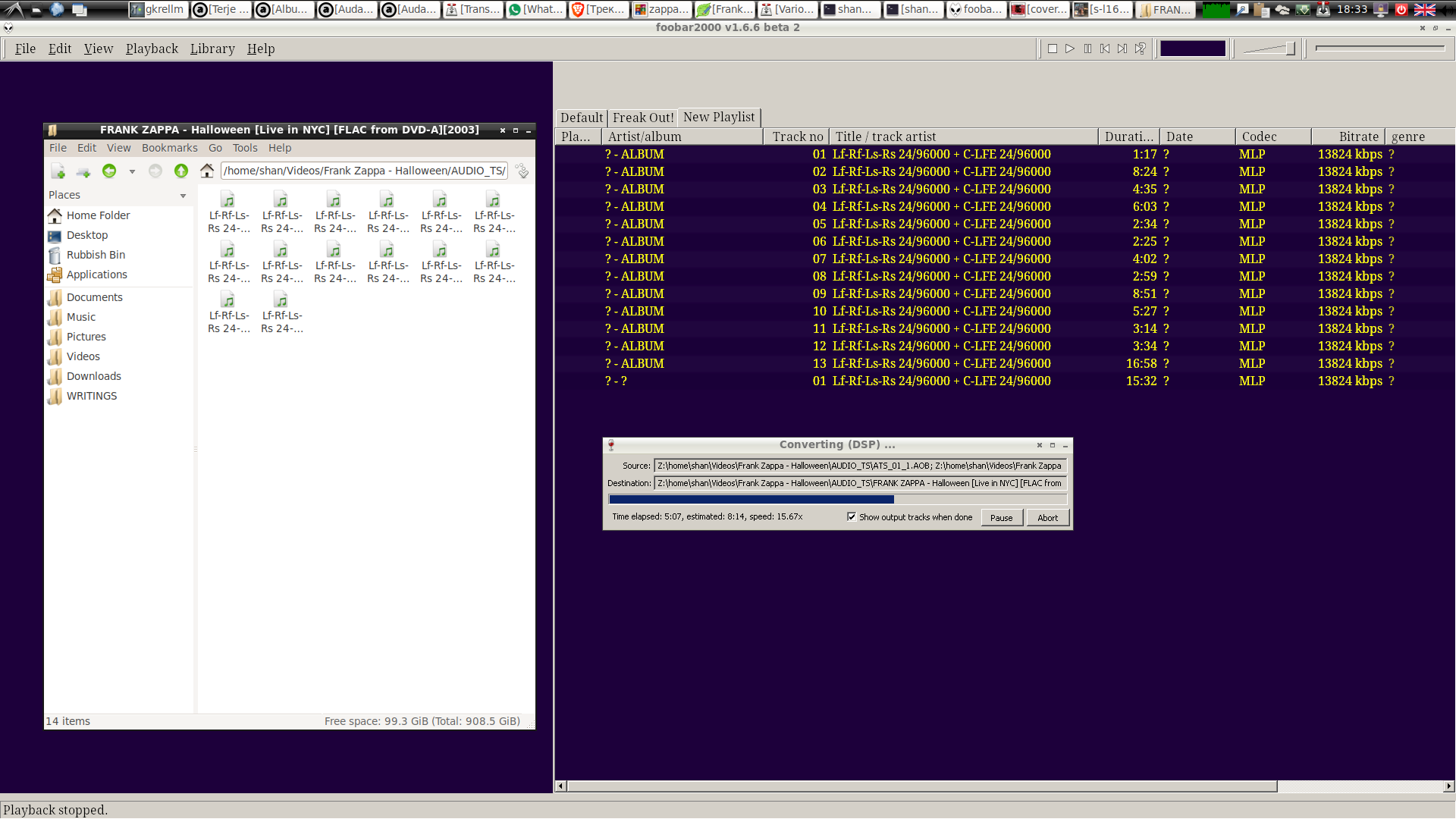Image resolution: width=1456 pixels, height=819 pixels.
Task: Click the playlist horizontal scrollbar
Action: tap(922, 786)
